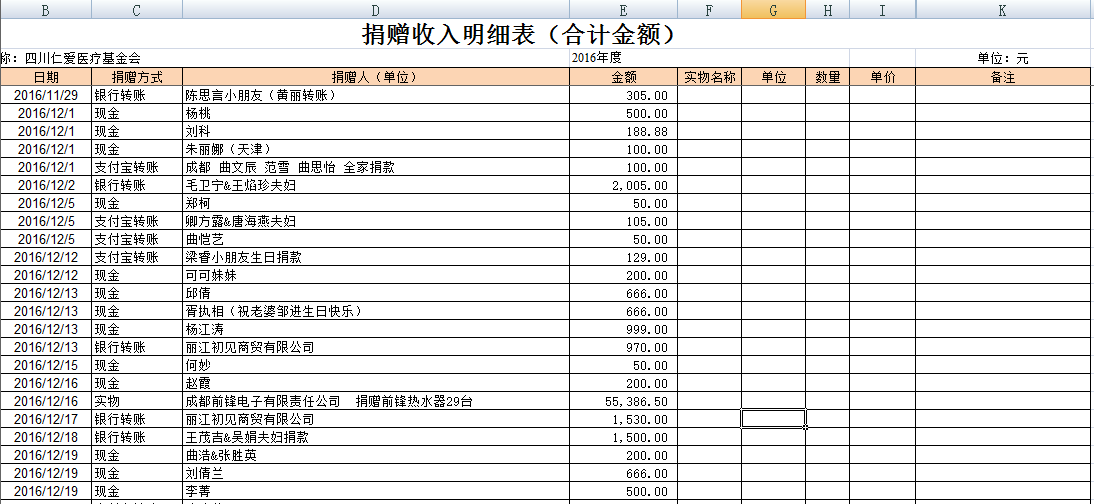
Task: Select column G header
Action: [773, 10]
